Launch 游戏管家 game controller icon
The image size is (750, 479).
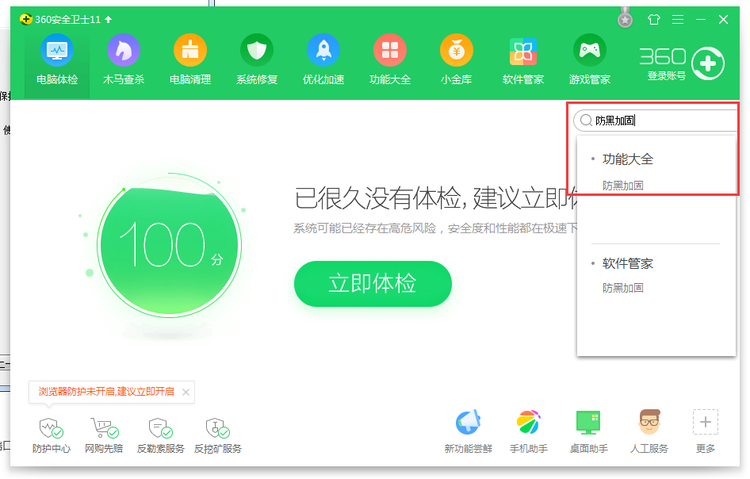click(x=589, y=50)
